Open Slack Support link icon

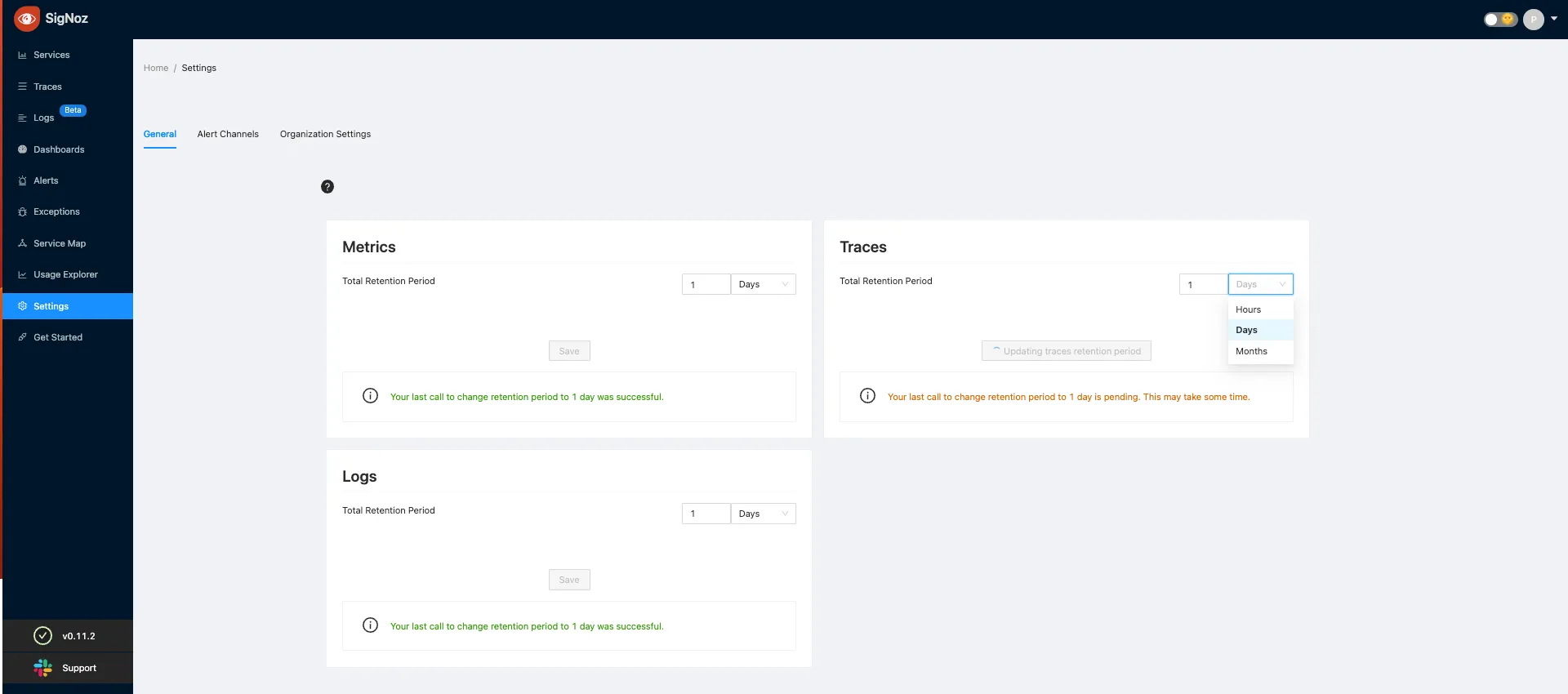point(42,668)
